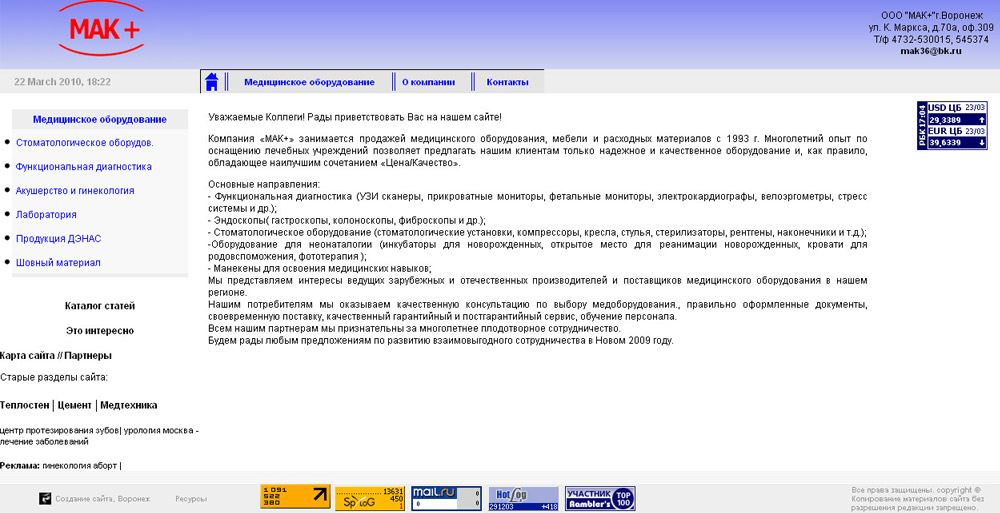Click greeting text Уважаемые Коллеги!

pyautogui.click(x=254, y=117)
